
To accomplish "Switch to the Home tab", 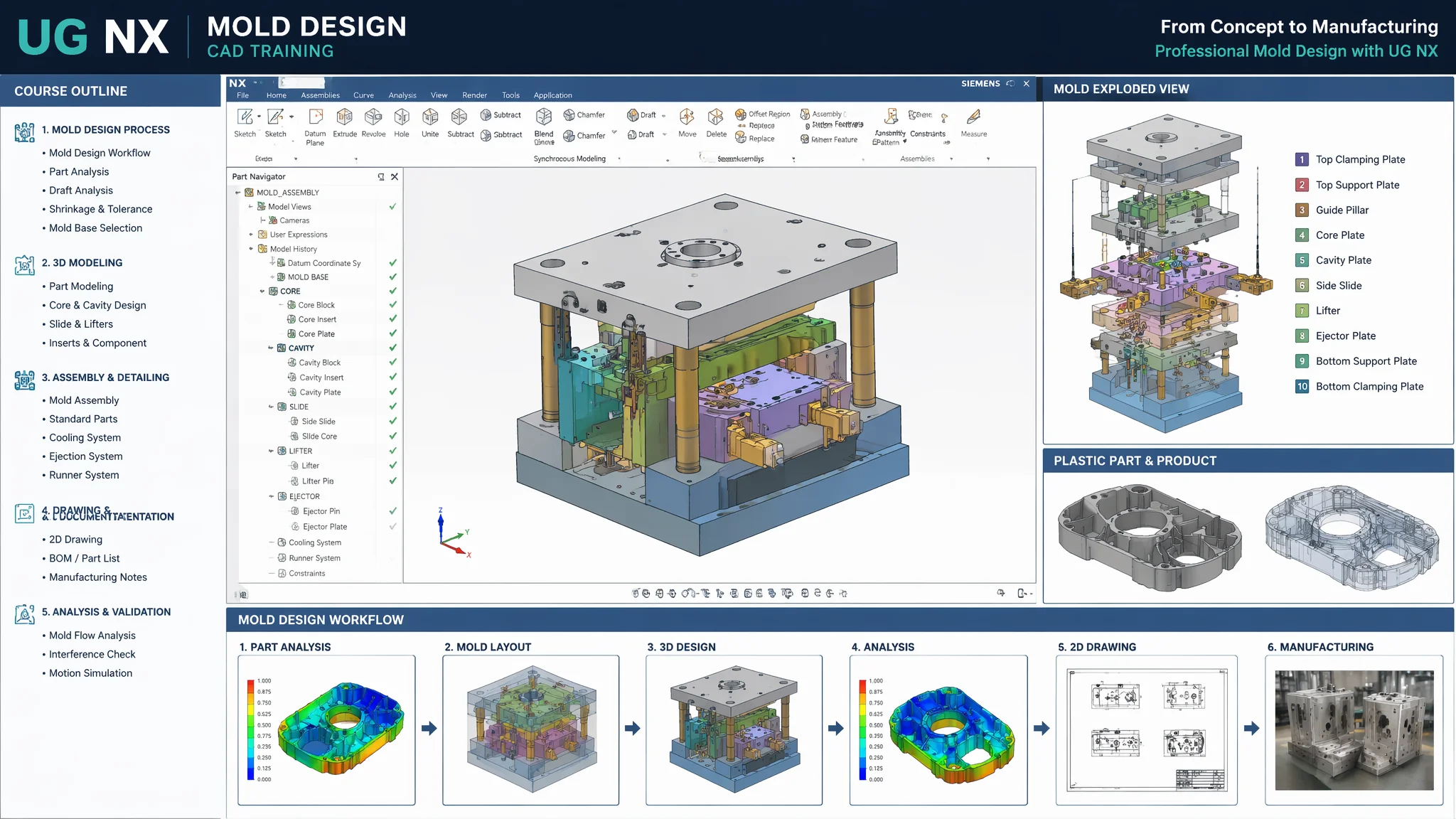I will tap(277, 95).
